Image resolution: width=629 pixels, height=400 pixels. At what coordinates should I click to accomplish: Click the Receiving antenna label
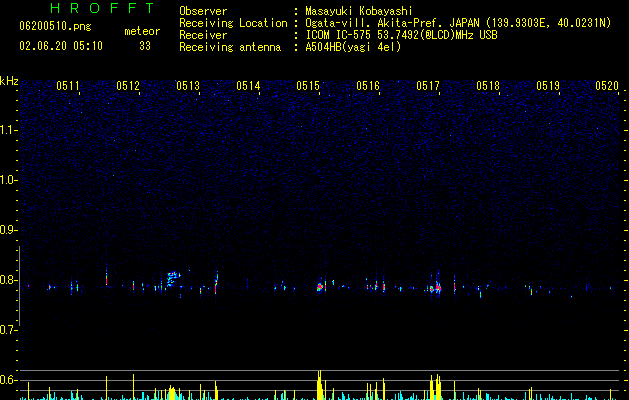coord(230,47)
